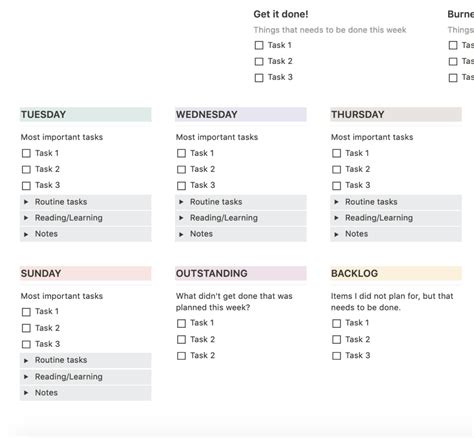Toggle Task 1 checkbox under Wednesday
Image resolution: width=474 pixels, height=438 pixels.
181,153
